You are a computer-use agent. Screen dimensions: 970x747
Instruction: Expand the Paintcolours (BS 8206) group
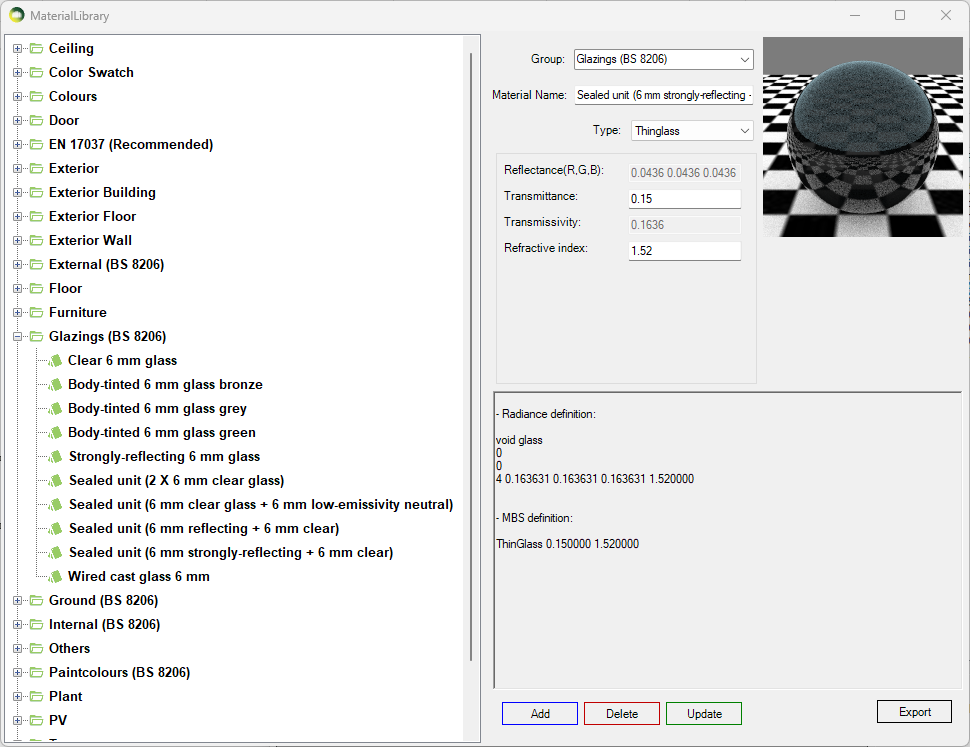tap(17, 673)
